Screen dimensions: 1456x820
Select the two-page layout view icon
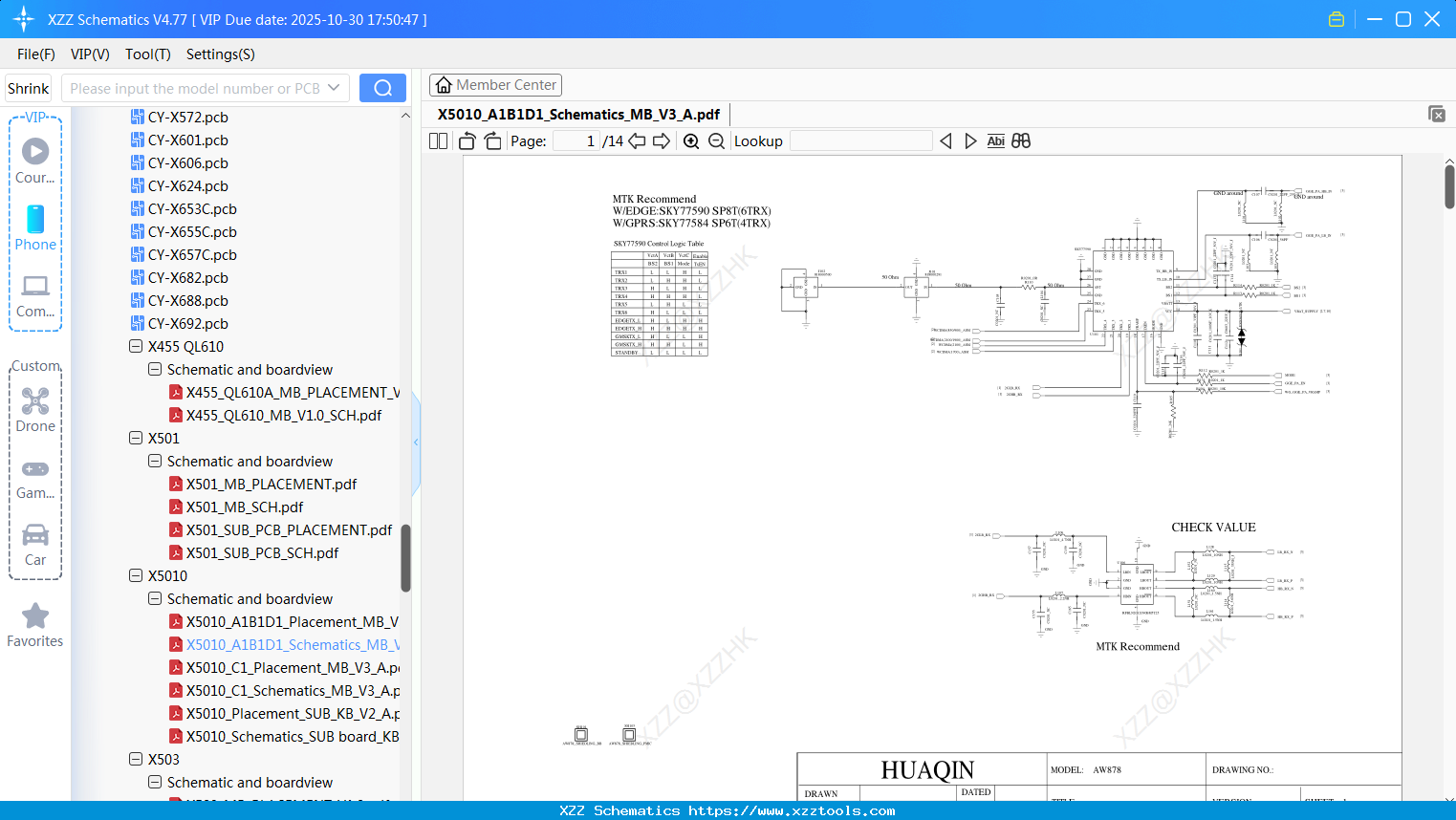click(437, 140)
